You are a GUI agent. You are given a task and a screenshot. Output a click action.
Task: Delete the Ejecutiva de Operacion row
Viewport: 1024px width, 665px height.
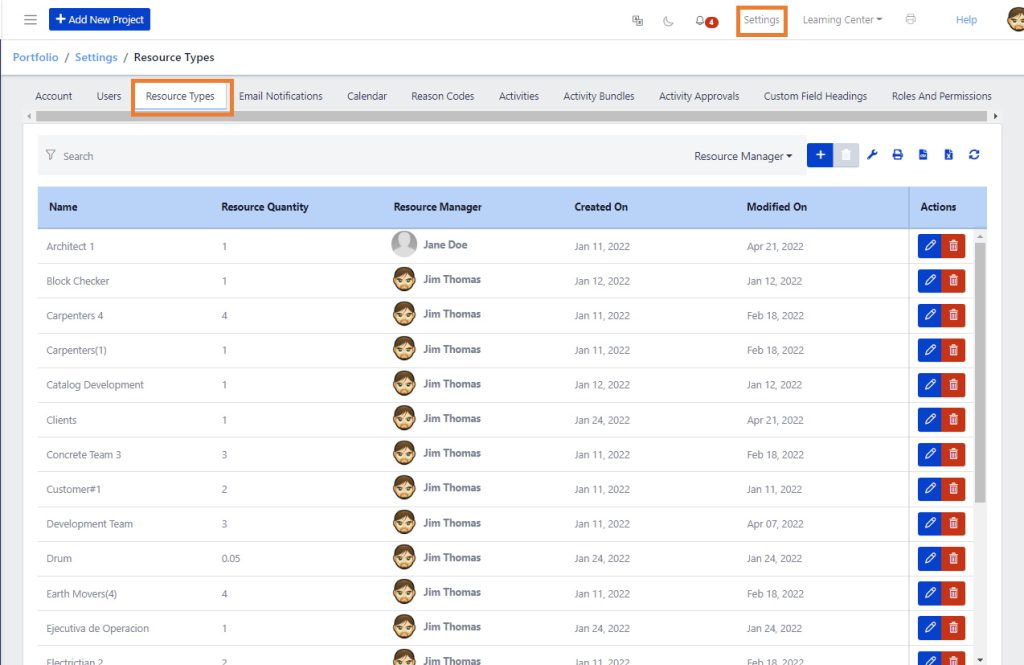(953, 628)
